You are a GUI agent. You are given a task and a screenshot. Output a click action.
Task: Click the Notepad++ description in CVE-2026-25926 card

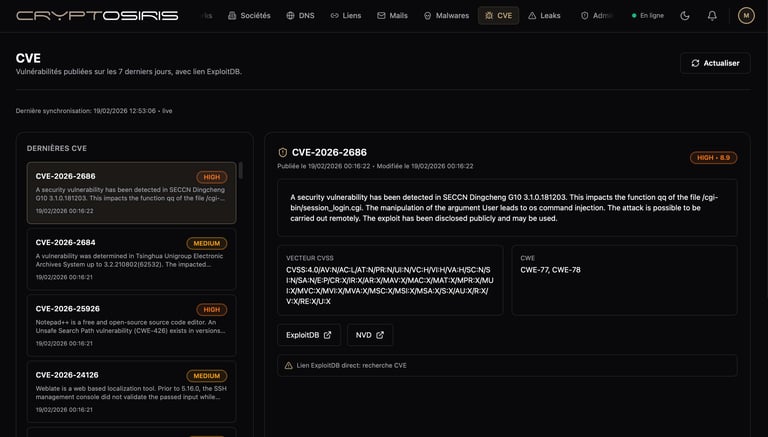click(131, 327)
